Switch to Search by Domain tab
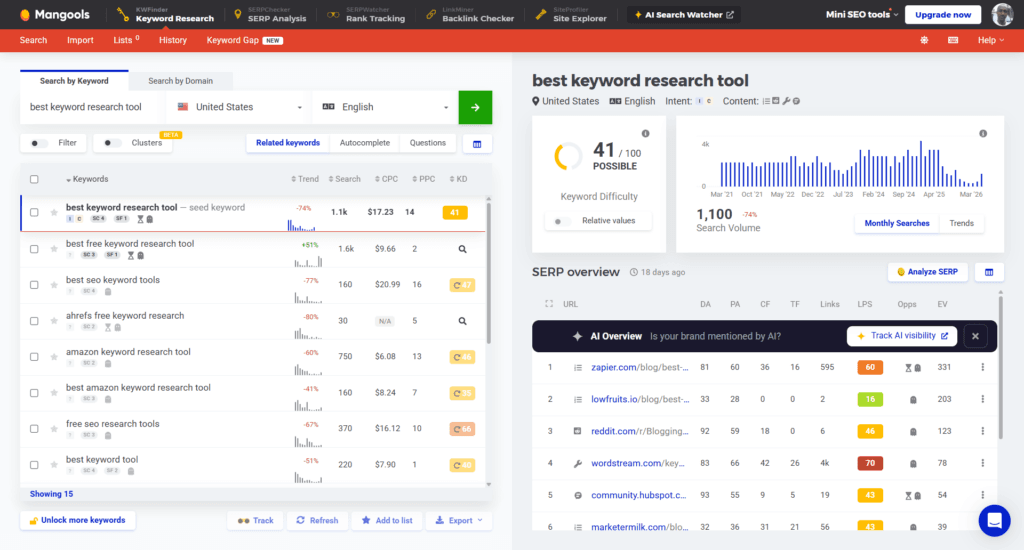This screenshot has height=550, width=1024. (180, 81)
